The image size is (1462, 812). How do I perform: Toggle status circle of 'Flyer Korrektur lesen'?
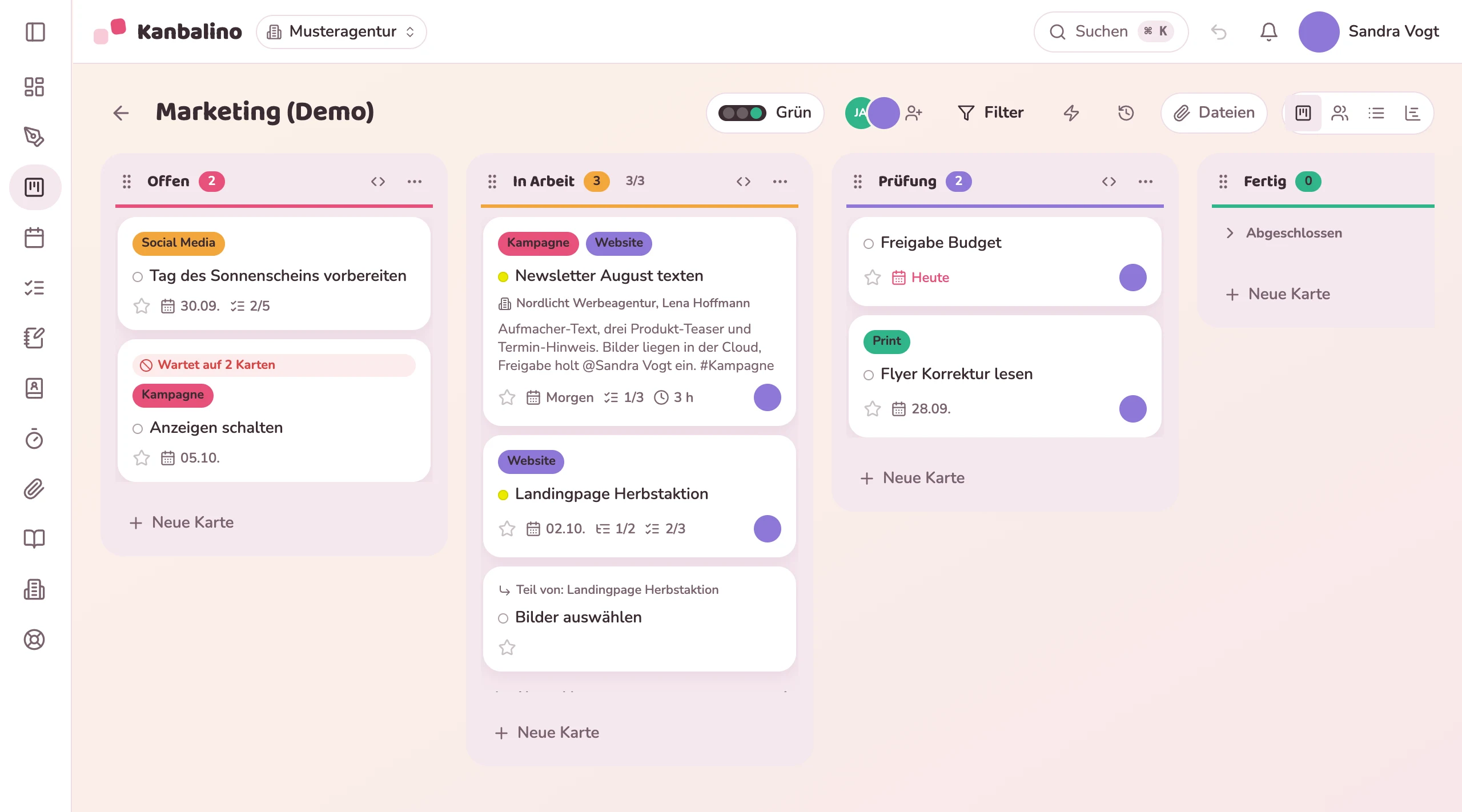click(869, 375)
